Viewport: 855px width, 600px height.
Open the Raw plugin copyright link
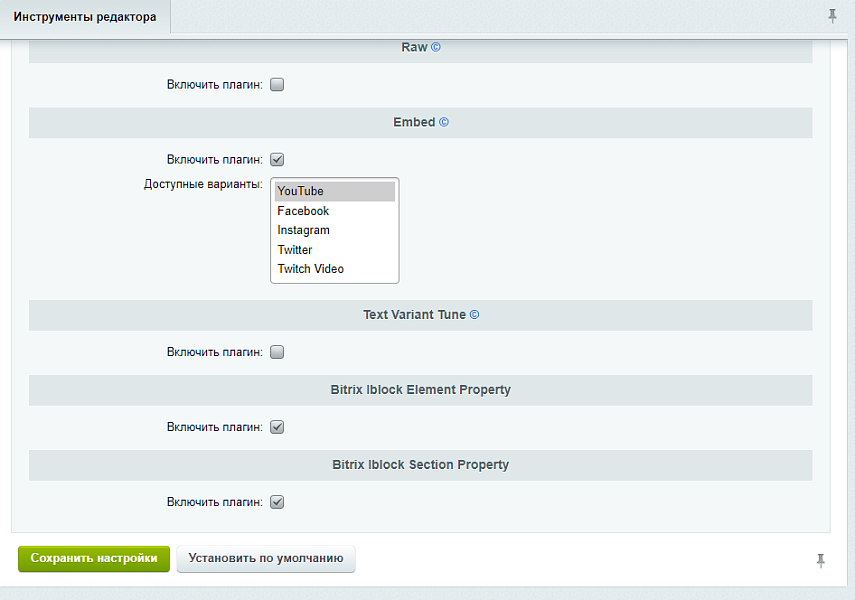click(x=436, y=47)
